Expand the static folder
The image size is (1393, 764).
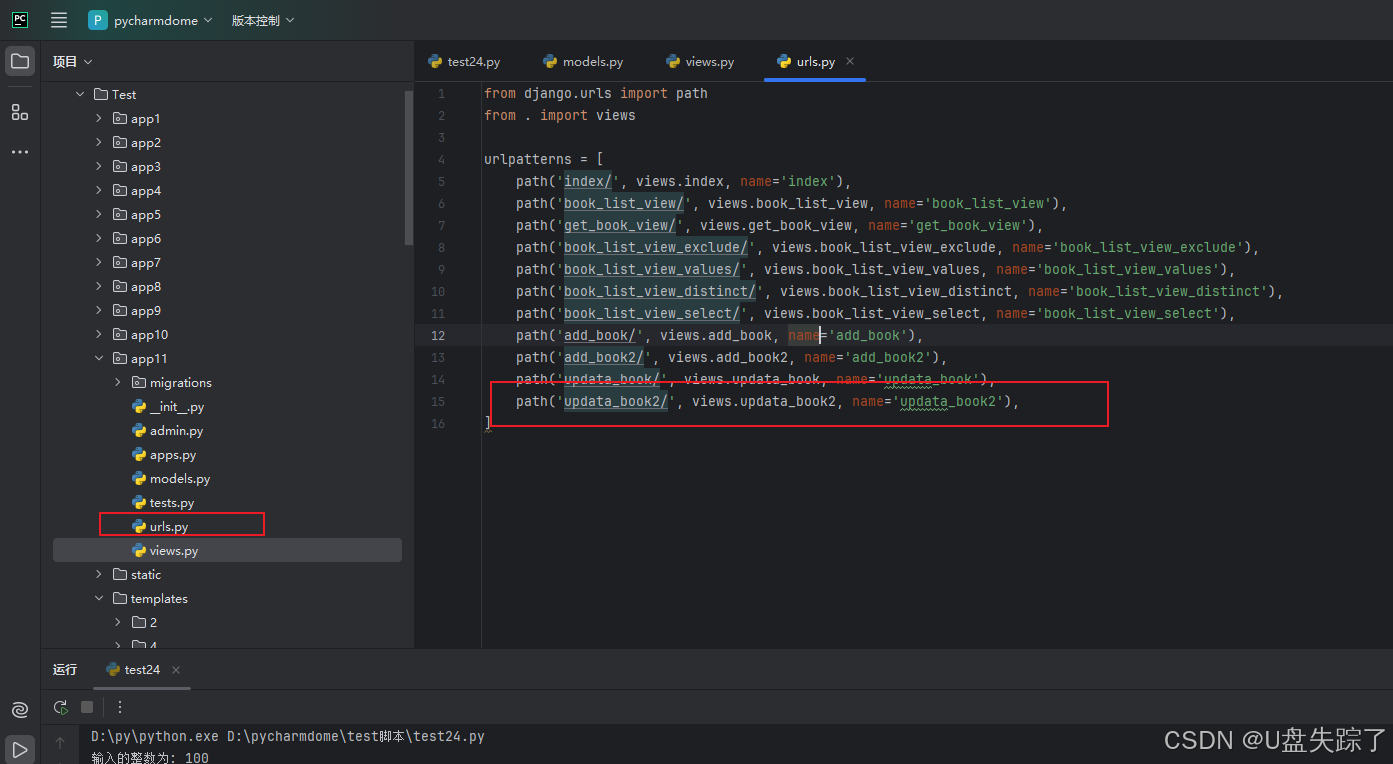tap(98, 574)
